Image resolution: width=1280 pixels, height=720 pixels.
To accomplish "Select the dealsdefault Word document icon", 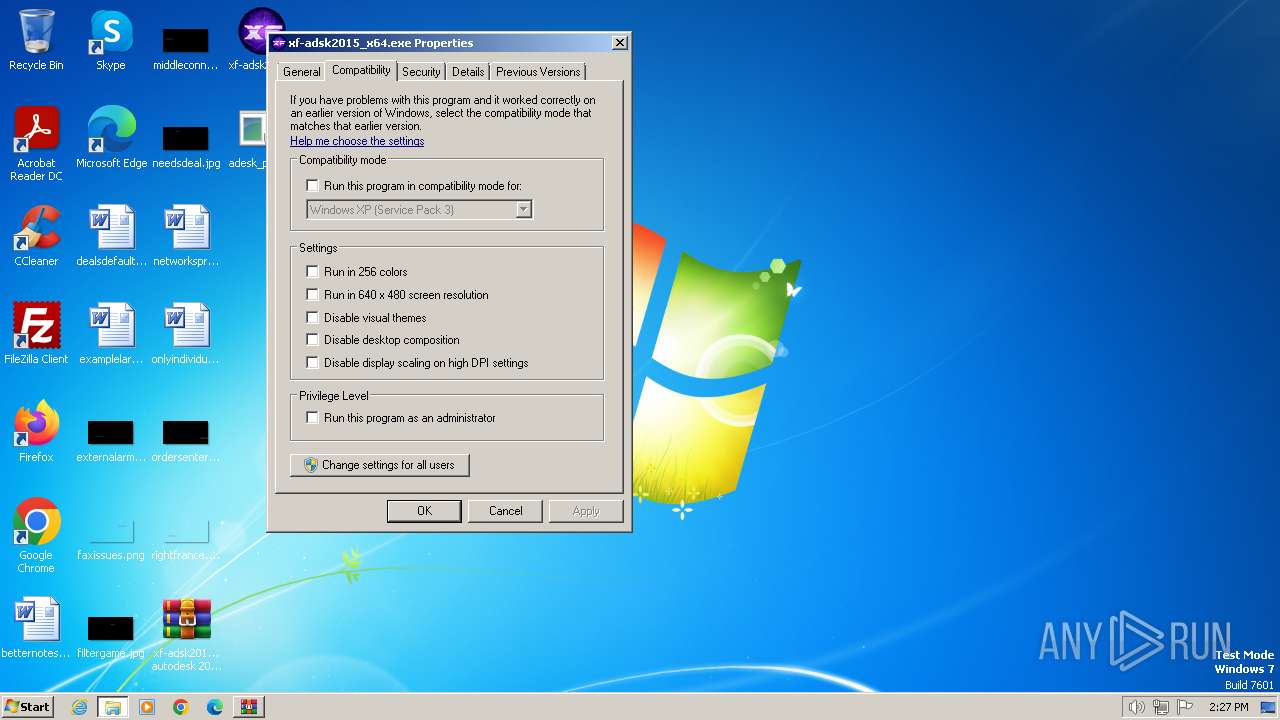I will click(x=111, y=236).
